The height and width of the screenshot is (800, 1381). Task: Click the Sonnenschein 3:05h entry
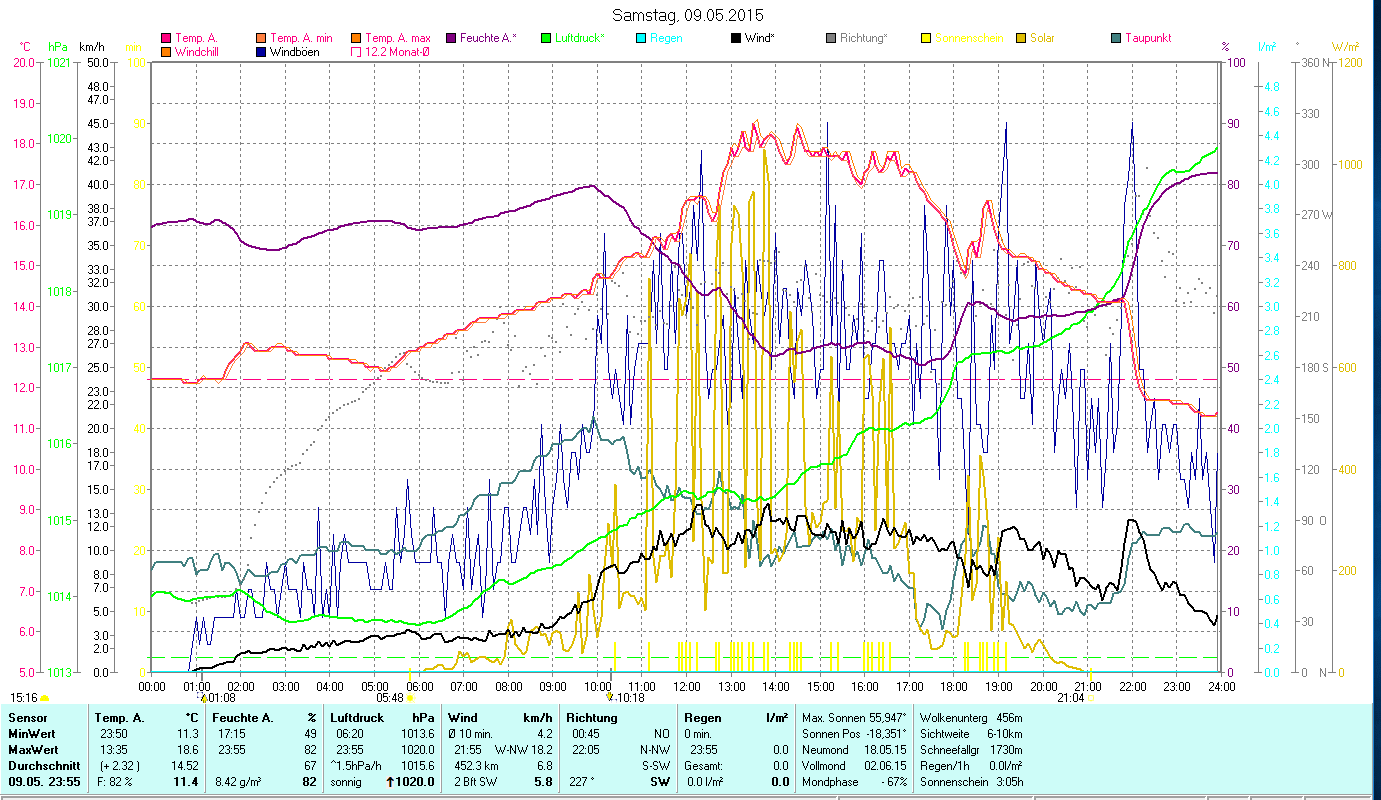(970, 781)
